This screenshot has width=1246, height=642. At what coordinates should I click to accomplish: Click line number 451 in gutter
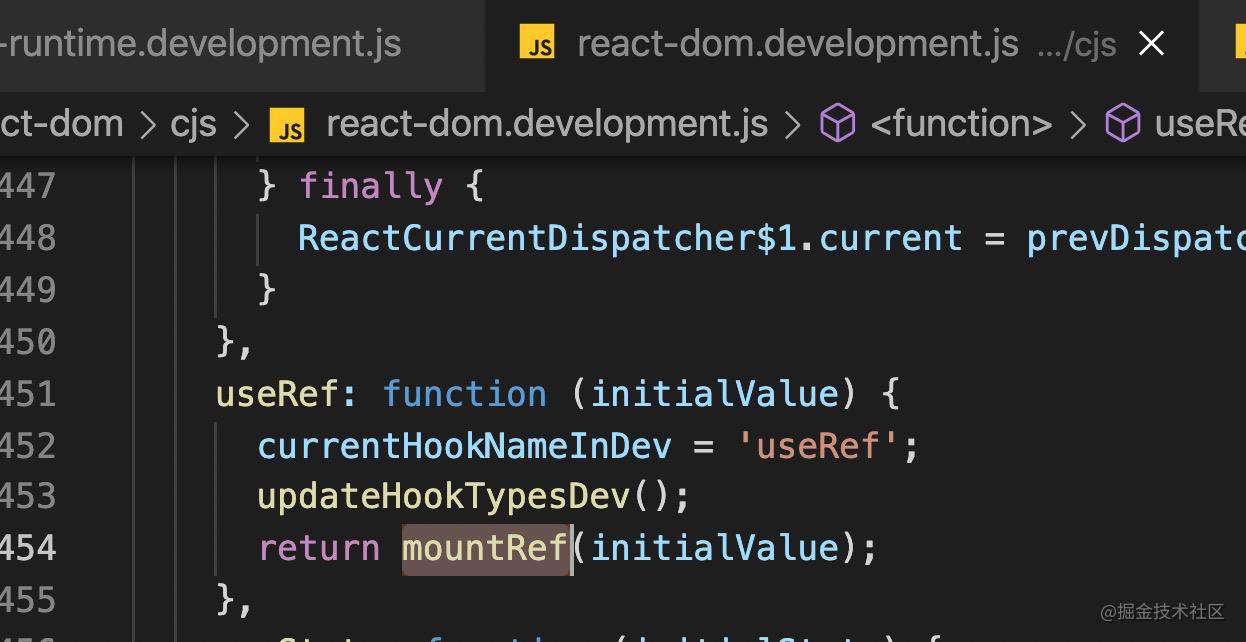(x=28, y=394)
